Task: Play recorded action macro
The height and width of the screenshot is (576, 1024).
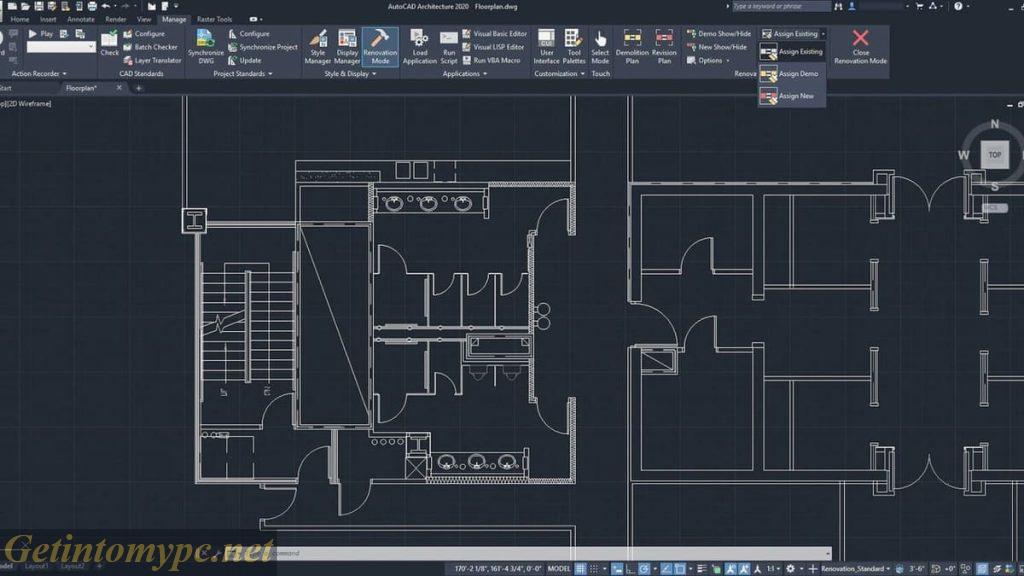Action: pos(40,33)
